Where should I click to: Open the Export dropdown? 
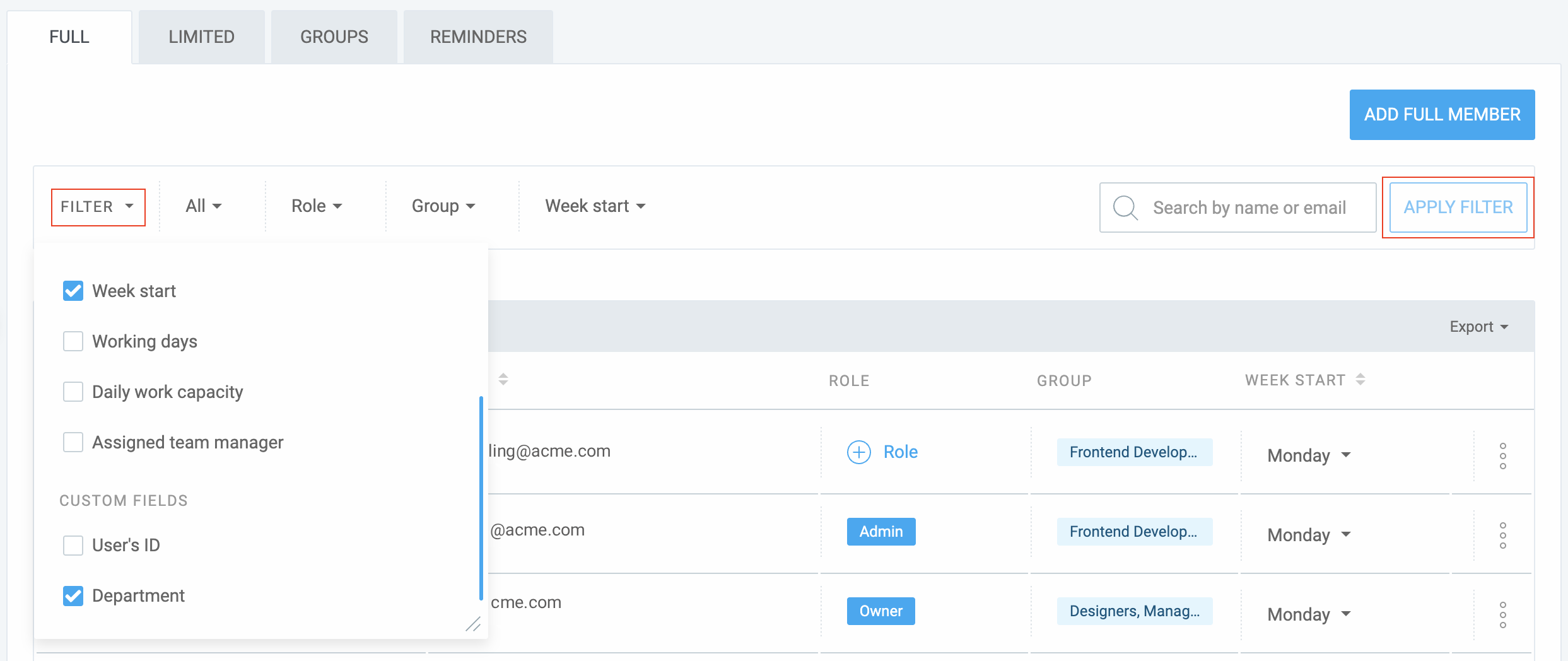click(x=1478, y=327)
